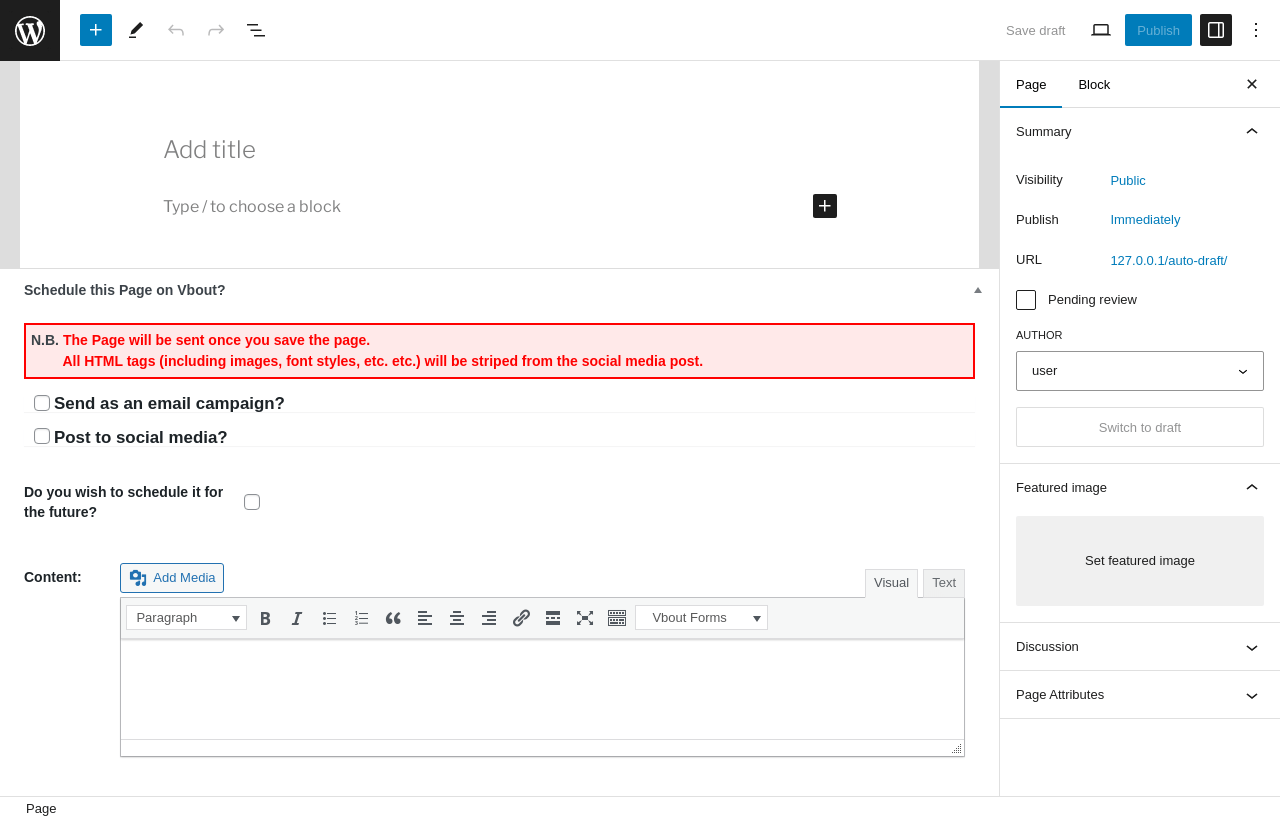Toggle Bold in the content editor
The width and height of the screenshot is (1280, 821).
tap(265, 618)
